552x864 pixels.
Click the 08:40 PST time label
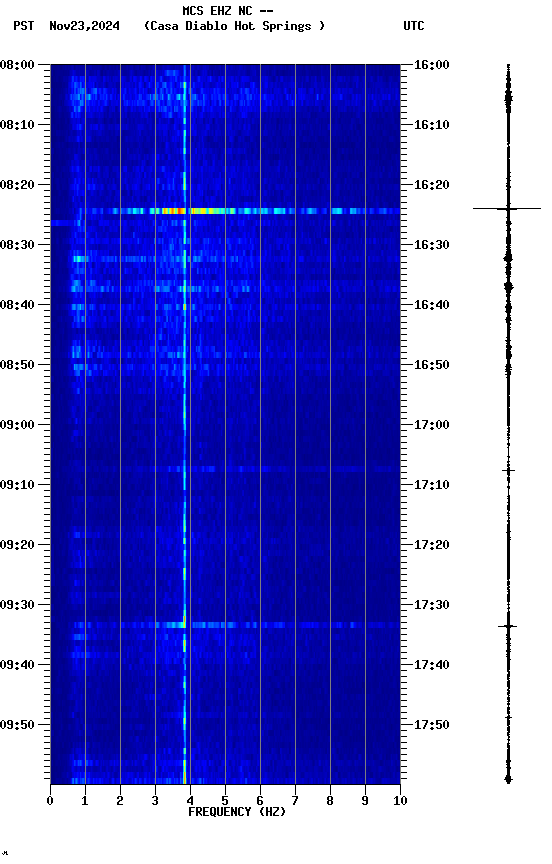point(17,305)
